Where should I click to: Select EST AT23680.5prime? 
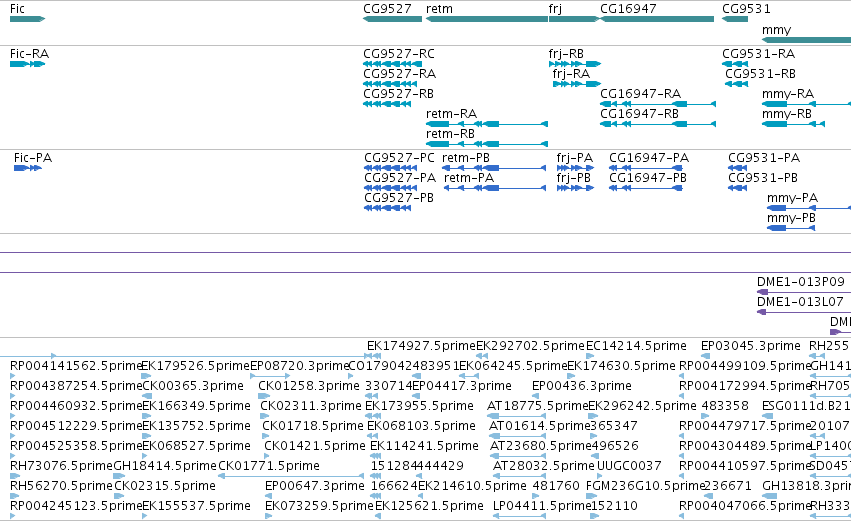[541, 447]
